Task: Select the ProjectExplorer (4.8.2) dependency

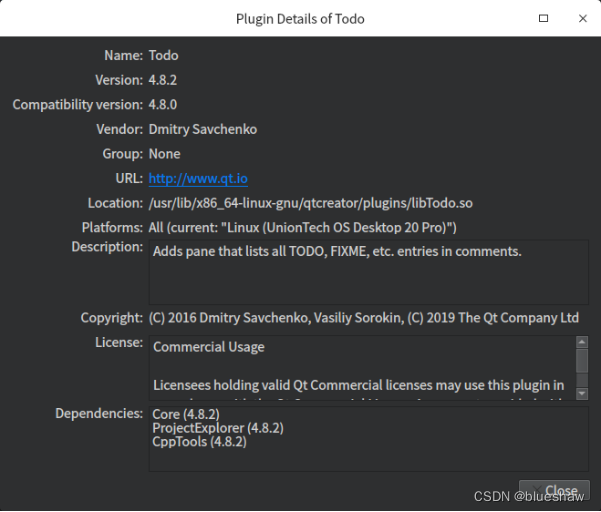Action: tap(218, 428)
